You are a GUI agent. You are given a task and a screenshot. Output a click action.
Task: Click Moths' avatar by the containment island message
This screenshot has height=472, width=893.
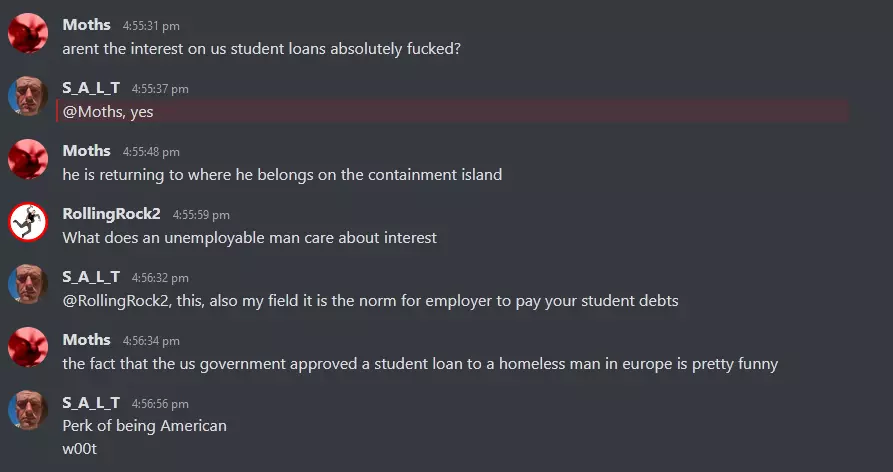[x=27, y=159]
